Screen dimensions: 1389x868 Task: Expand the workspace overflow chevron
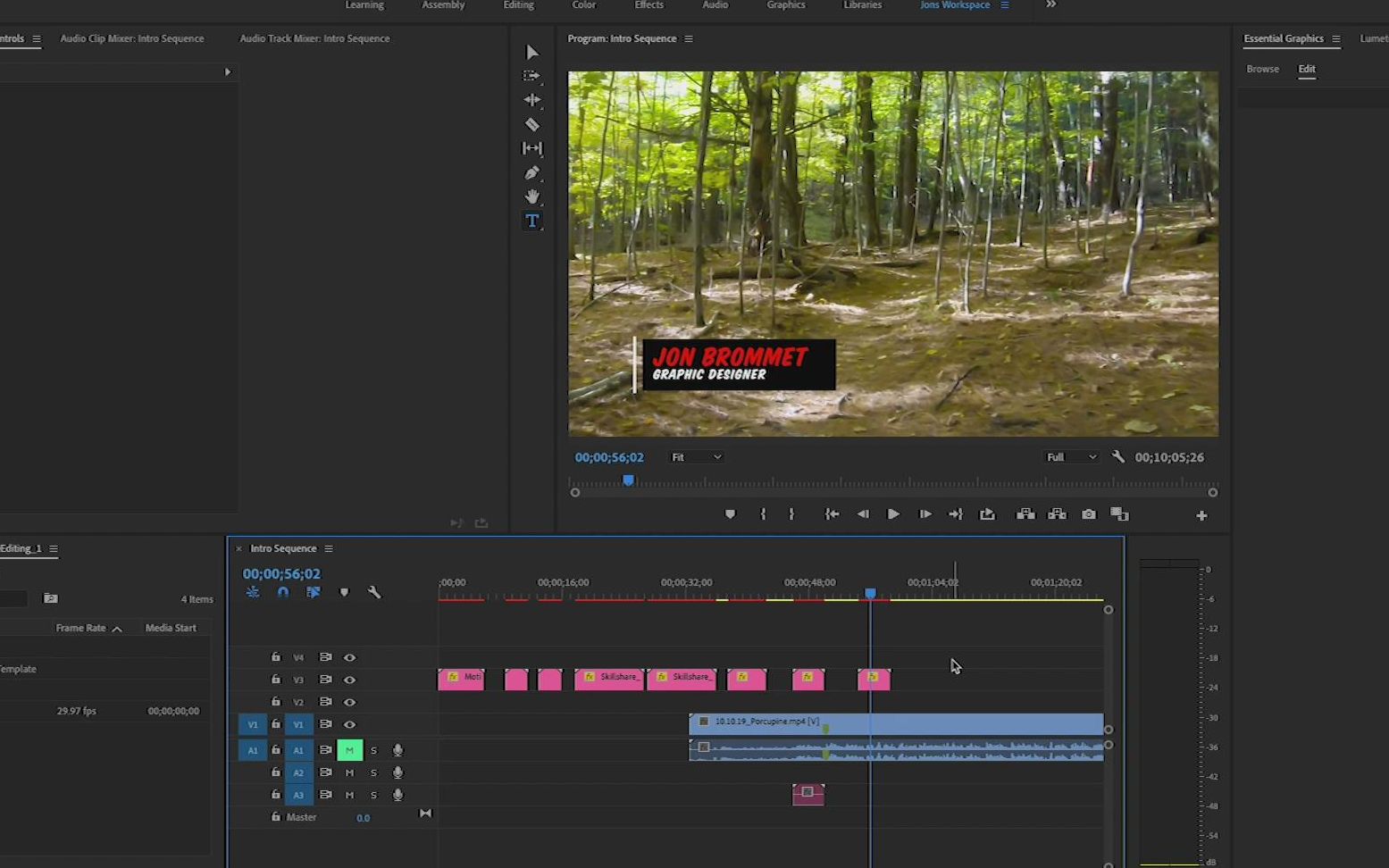pos(1051,4)
